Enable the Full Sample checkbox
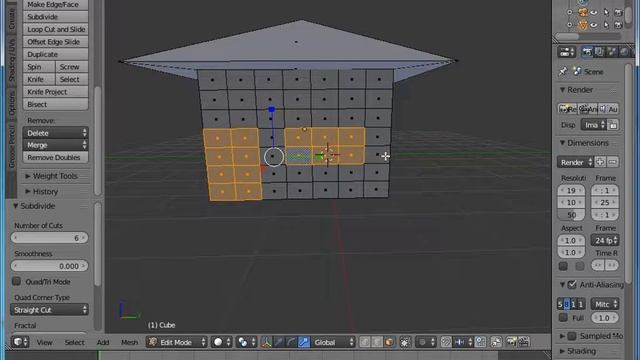640x360 pixels. 563,317
